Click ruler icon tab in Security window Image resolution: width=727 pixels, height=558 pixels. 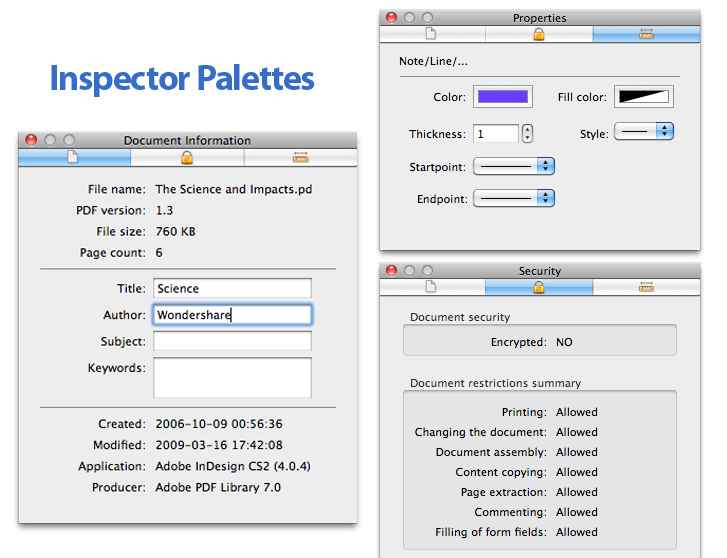(x=646, y=287)
